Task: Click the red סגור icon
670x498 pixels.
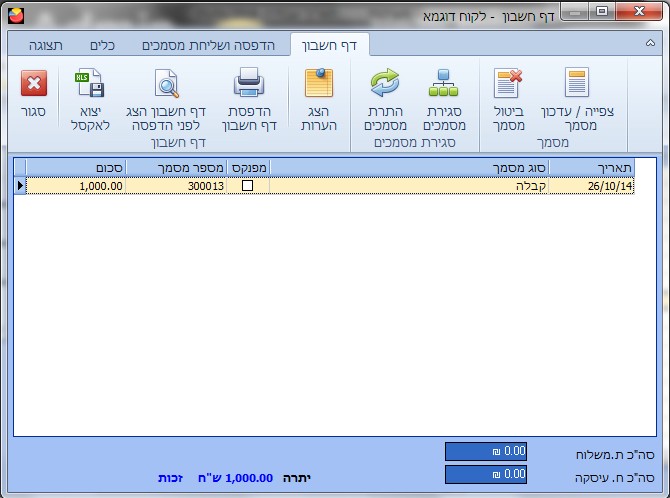Action: [33, 84]
